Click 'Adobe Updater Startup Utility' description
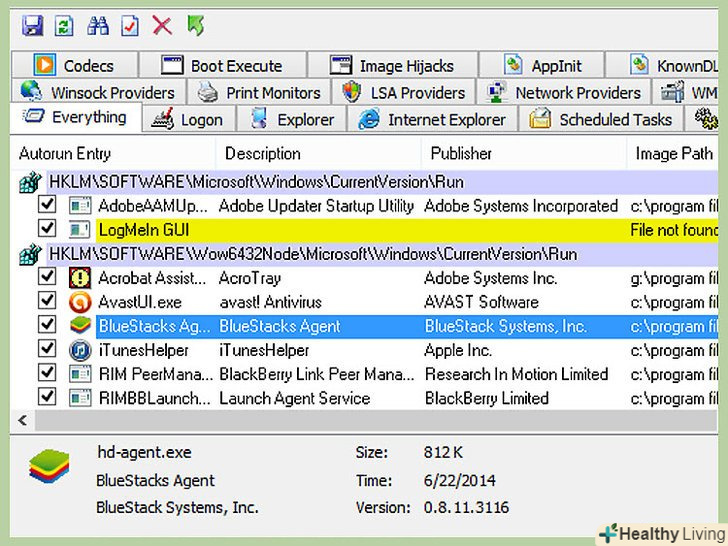 click(x=316, y=206)
